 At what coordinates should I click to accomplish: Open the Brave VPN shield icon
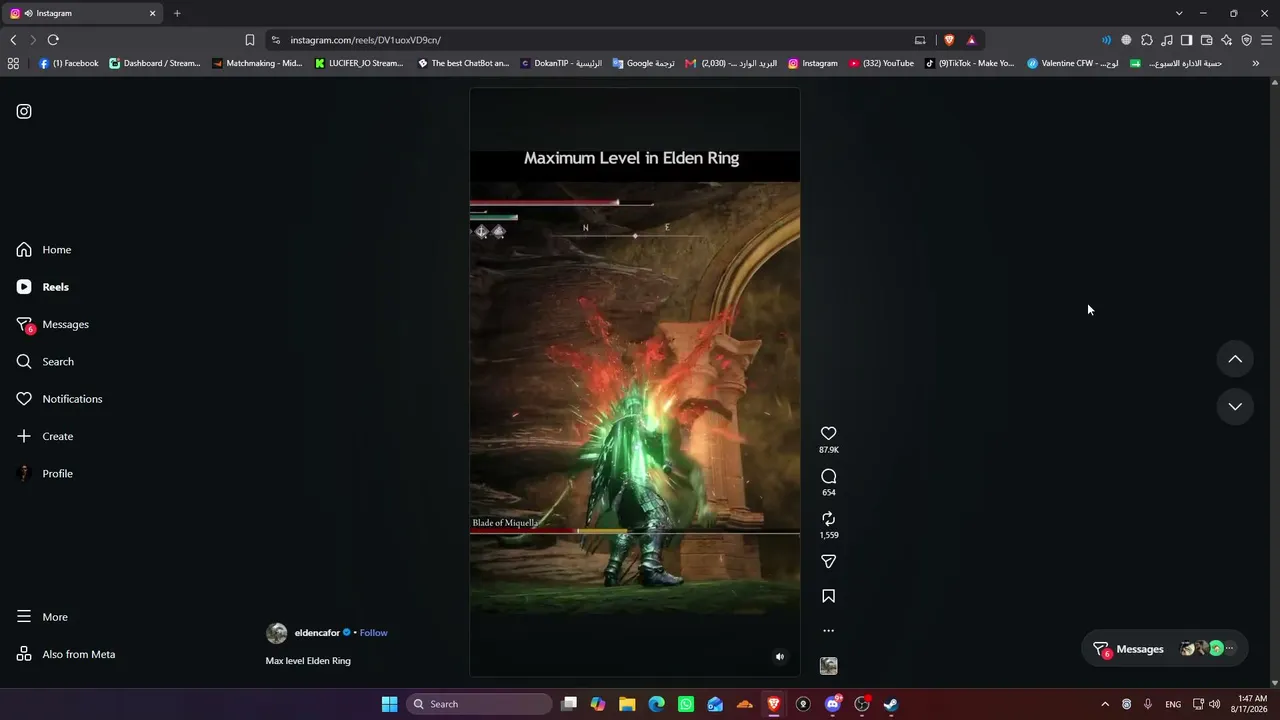click(x=1246, y=40)
